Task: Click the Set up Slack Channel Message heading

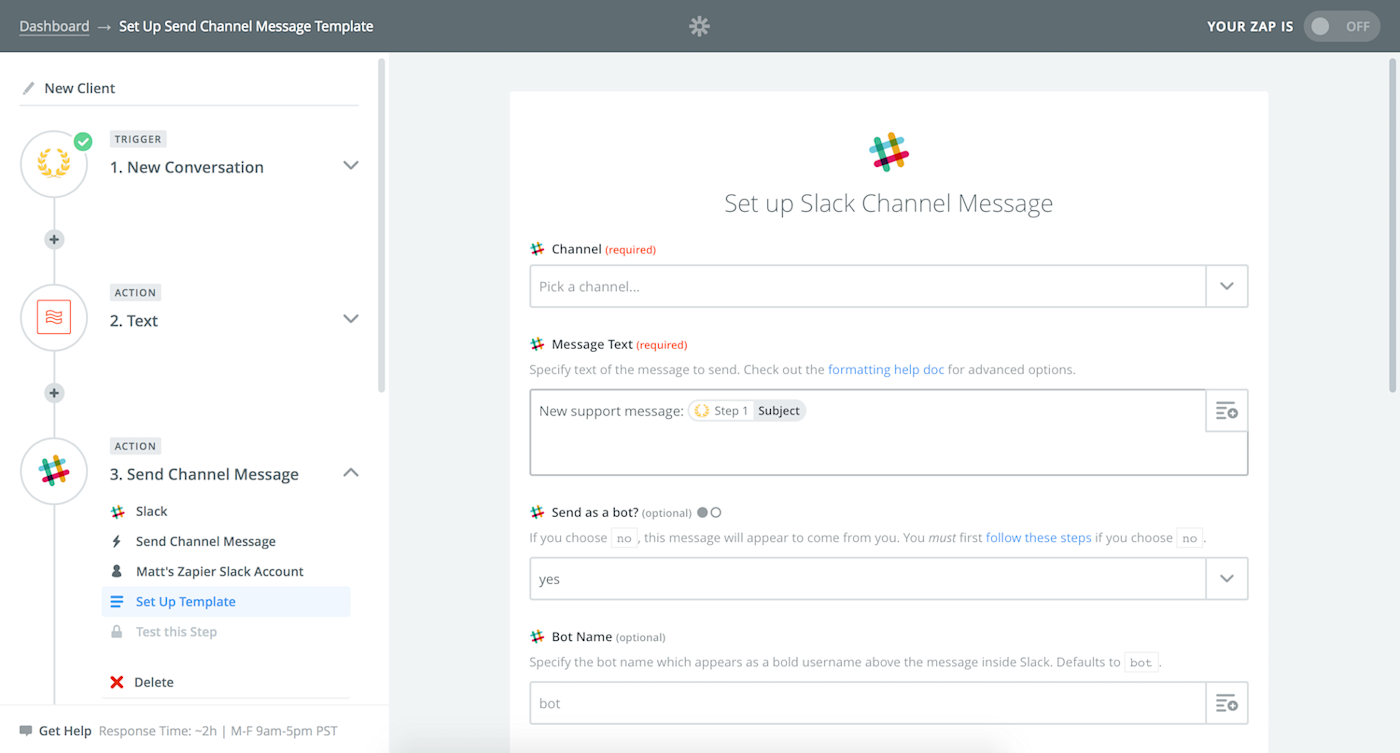Action: 889,203
